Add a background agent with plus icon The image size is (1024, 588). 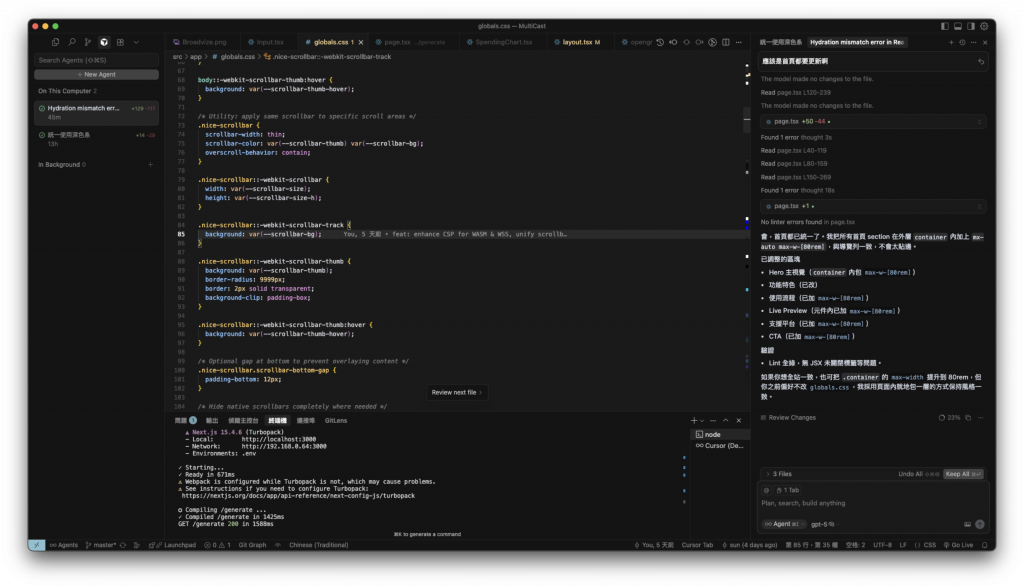[150, 165]
